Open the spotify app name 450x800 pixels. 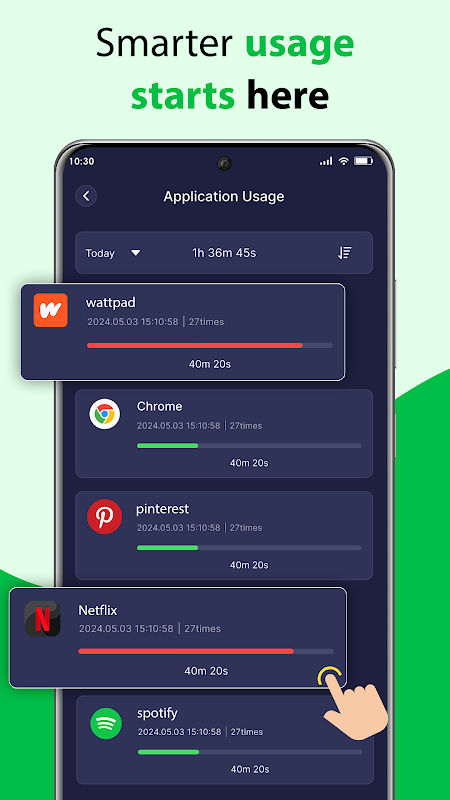point(157,713)
